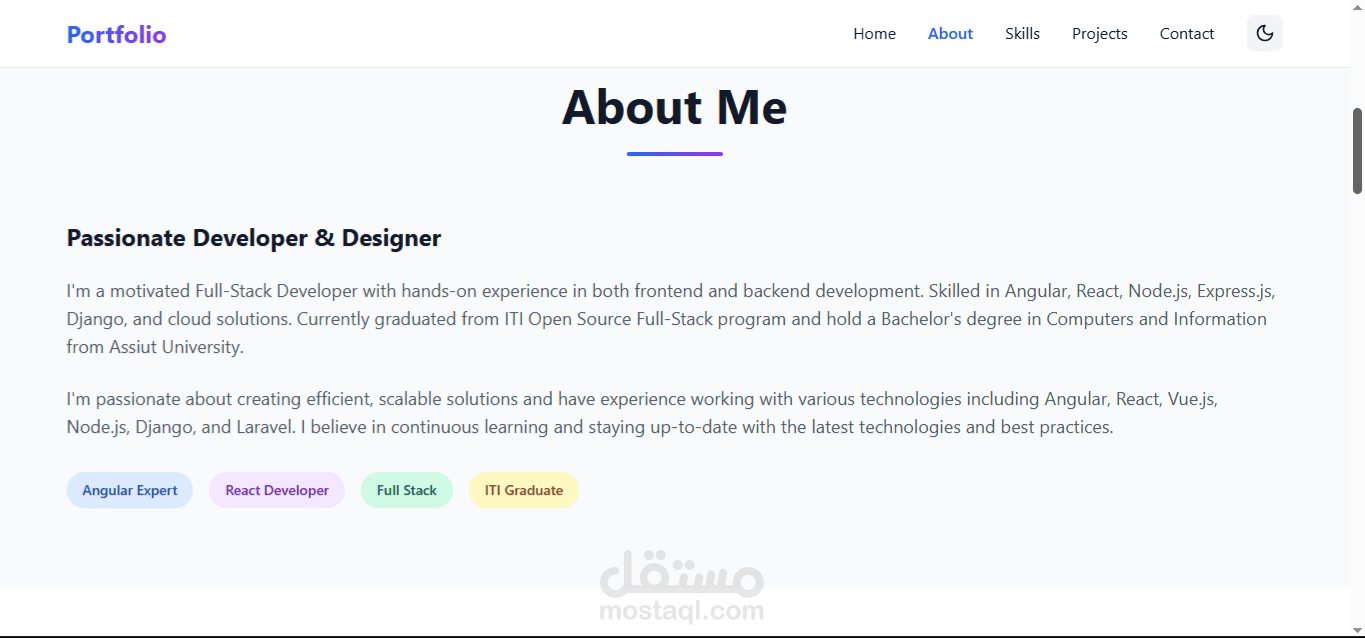Screen dimensions: 1365x638
Task: Click the gradient underline below About Me
Action: tap(675, 154)
